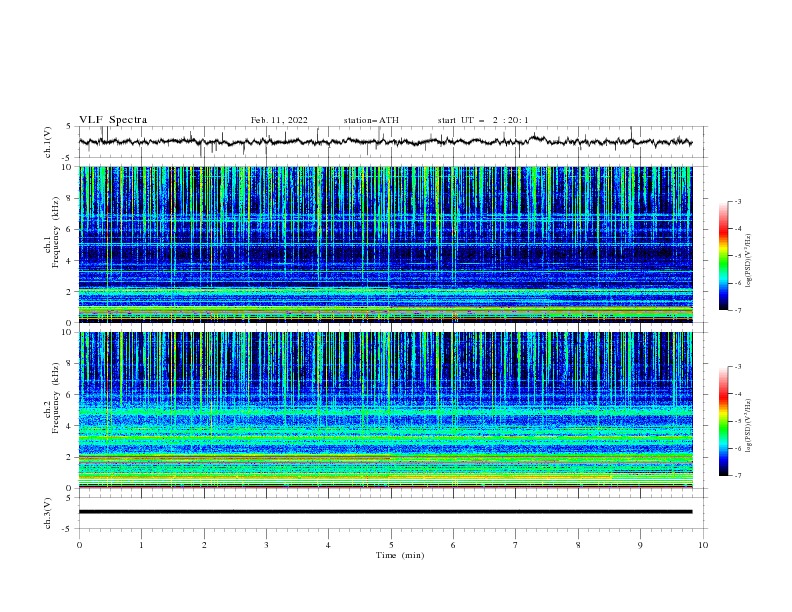Click time axis tick label "8"
Viewport: 792px width, 612px height.
pos(578,545)
